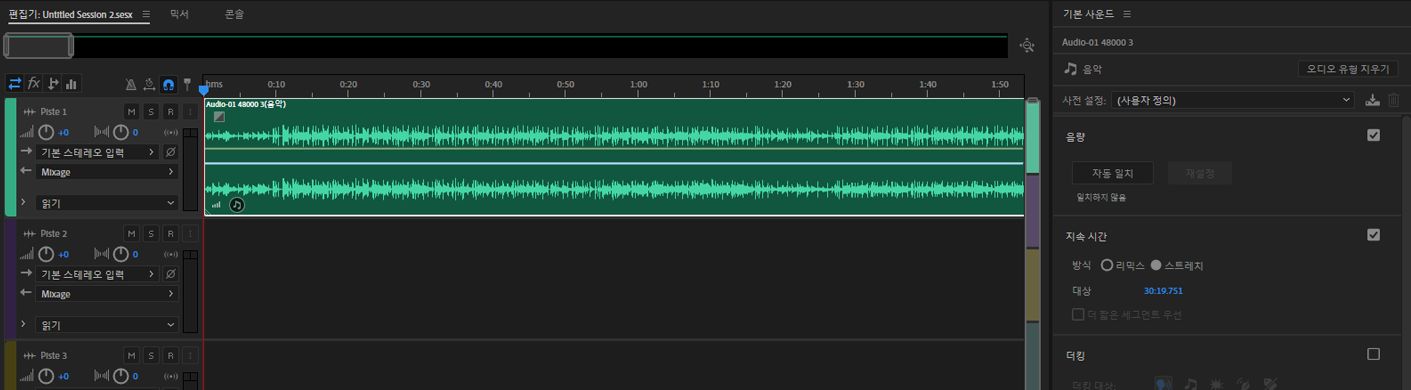Toggle the 지속 시간 section checkbox
The image size is (1411, 390).
coord(1373,235)
